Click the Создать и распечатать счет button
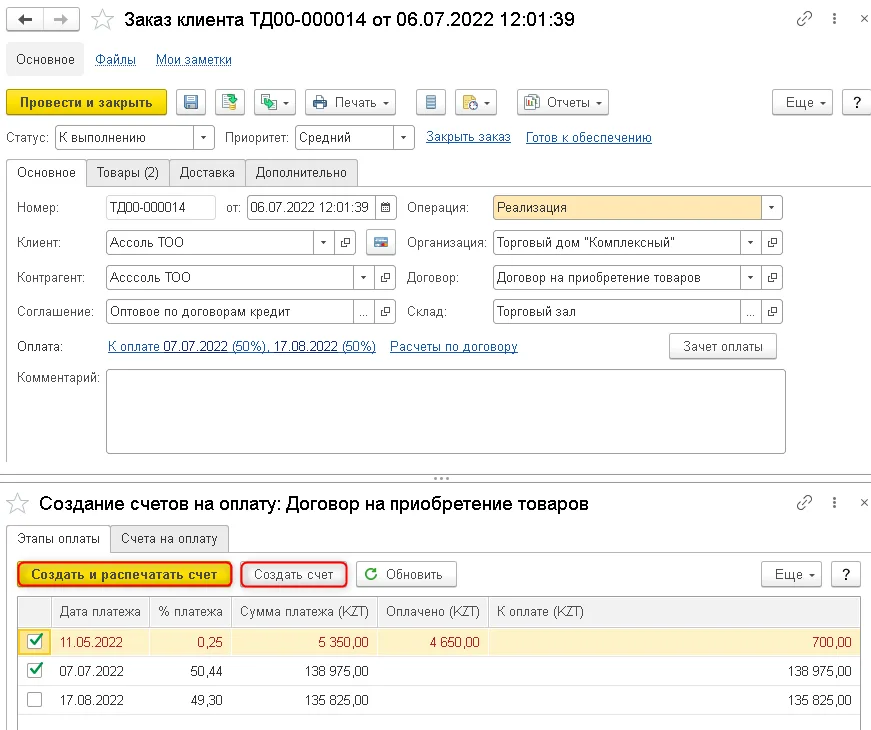 (124, 574)
